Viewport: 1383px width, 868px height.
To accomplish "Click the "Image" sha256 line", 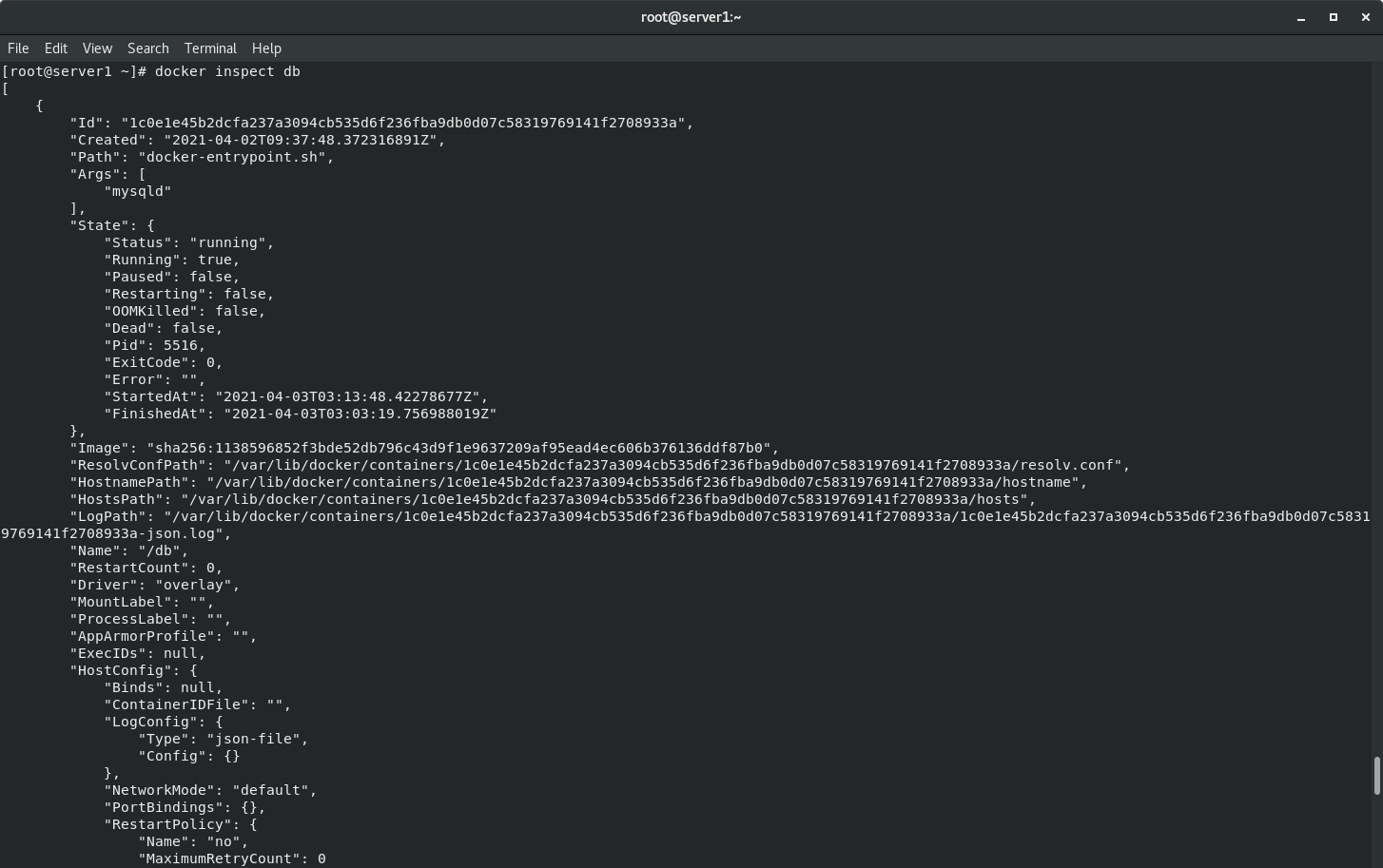I will pyautogui.click(x=424, y=448).
